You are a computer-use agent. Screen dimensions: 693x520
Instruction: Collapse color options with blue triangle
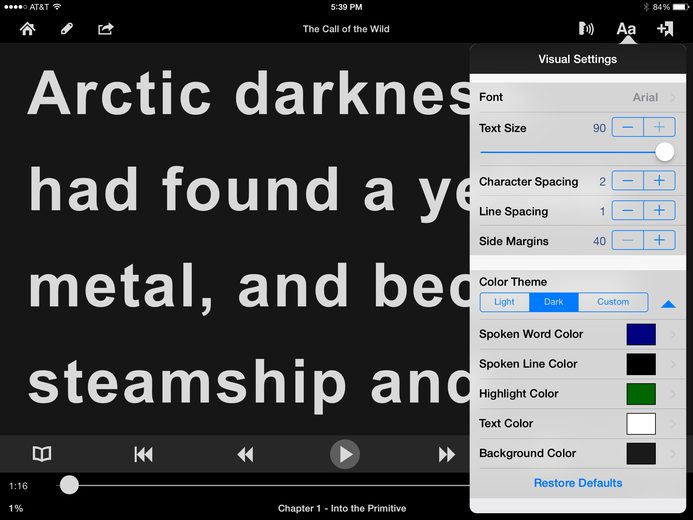point(668,304)
